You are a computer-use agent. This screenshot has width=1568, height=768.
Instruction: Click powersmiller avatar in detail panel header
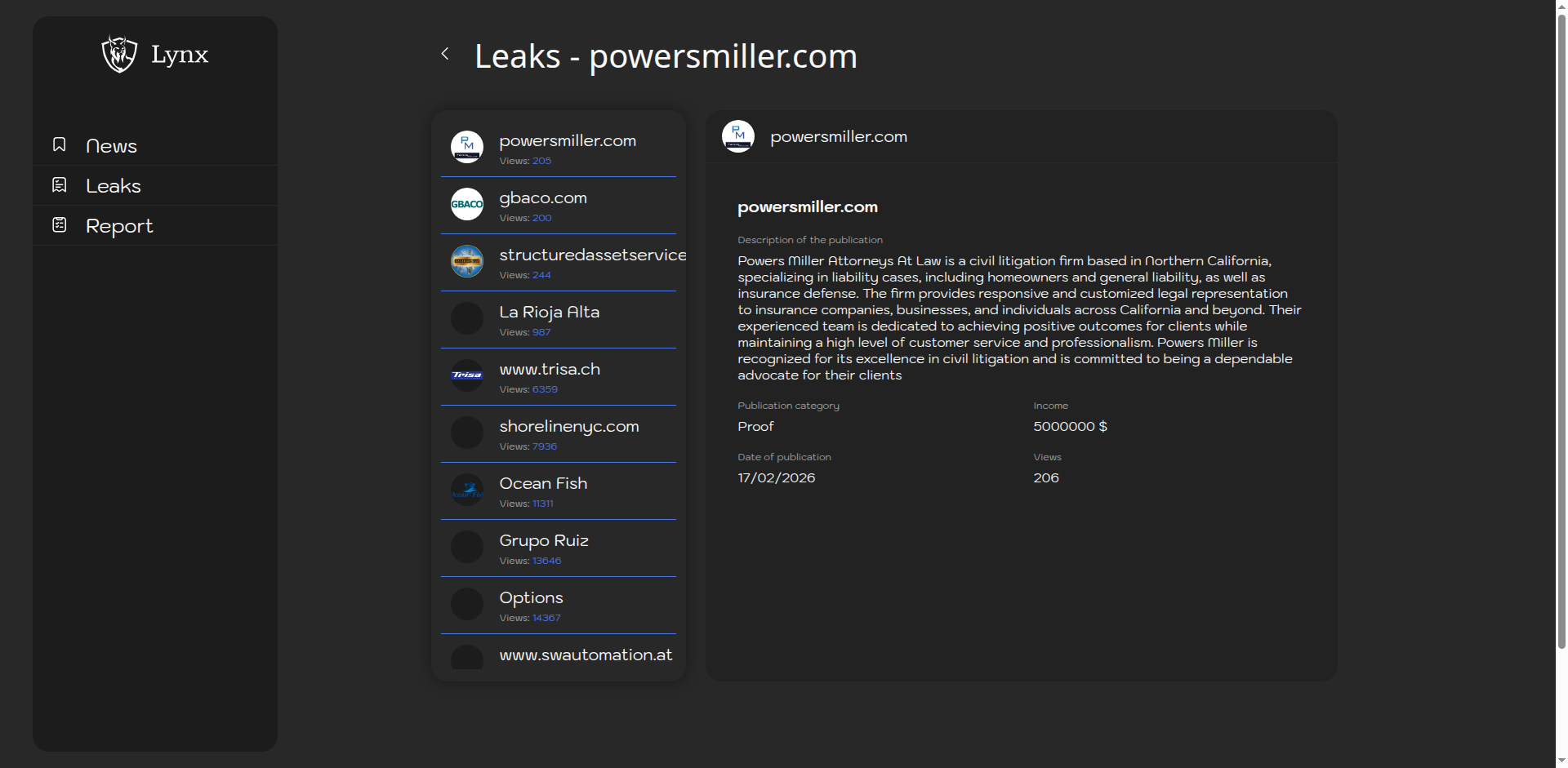738,136
